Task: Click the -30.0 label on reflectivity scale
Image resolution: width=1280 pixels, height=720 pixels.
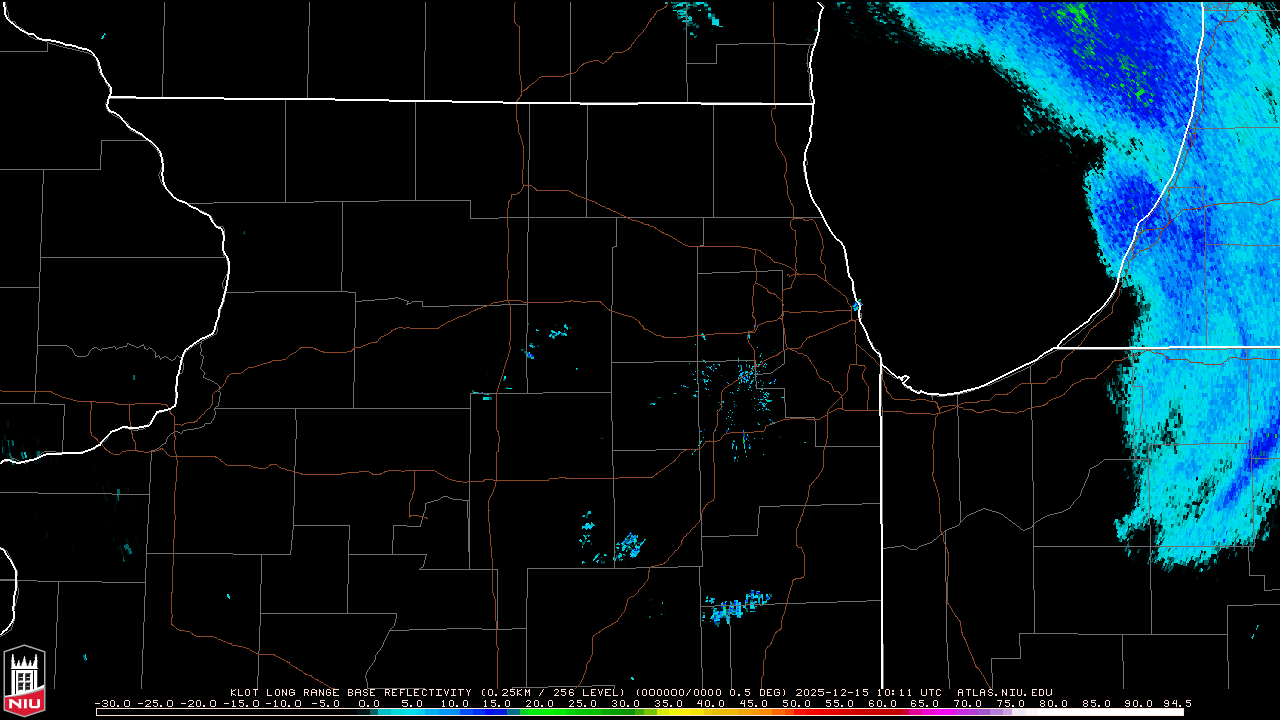Action: coord(110,703)
